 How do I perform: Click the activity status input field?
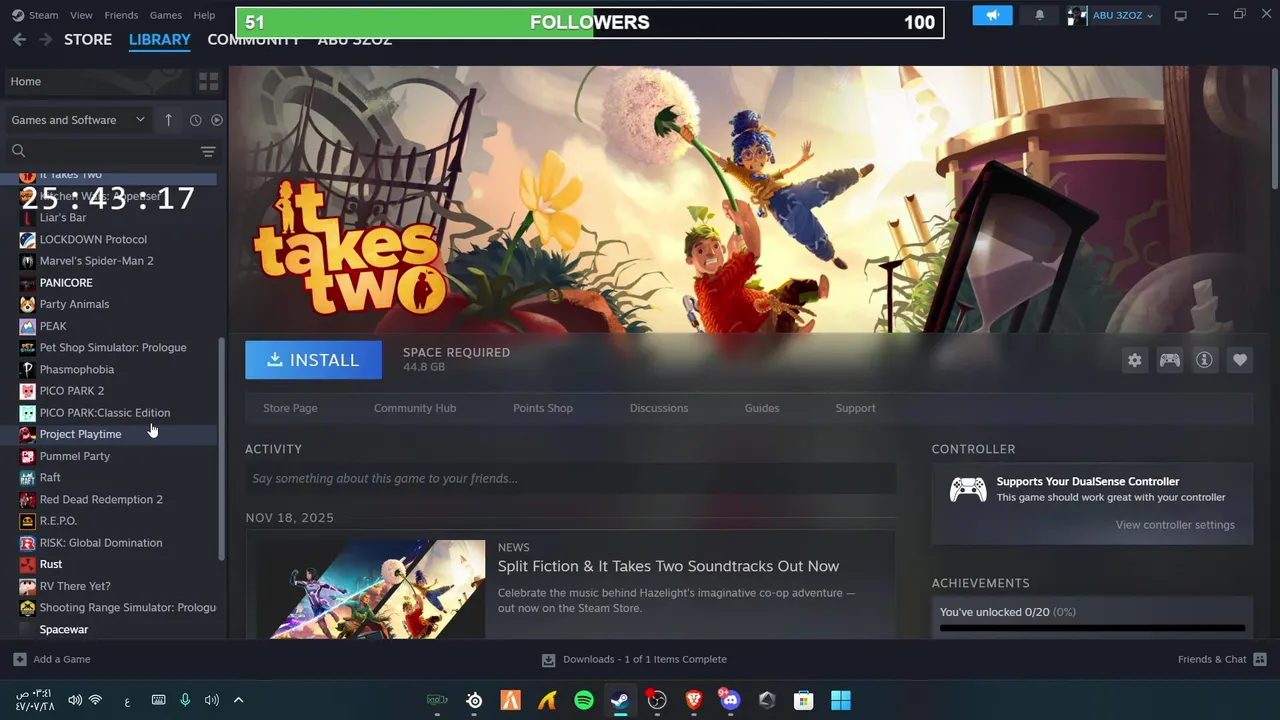click(x=570, y=478)
